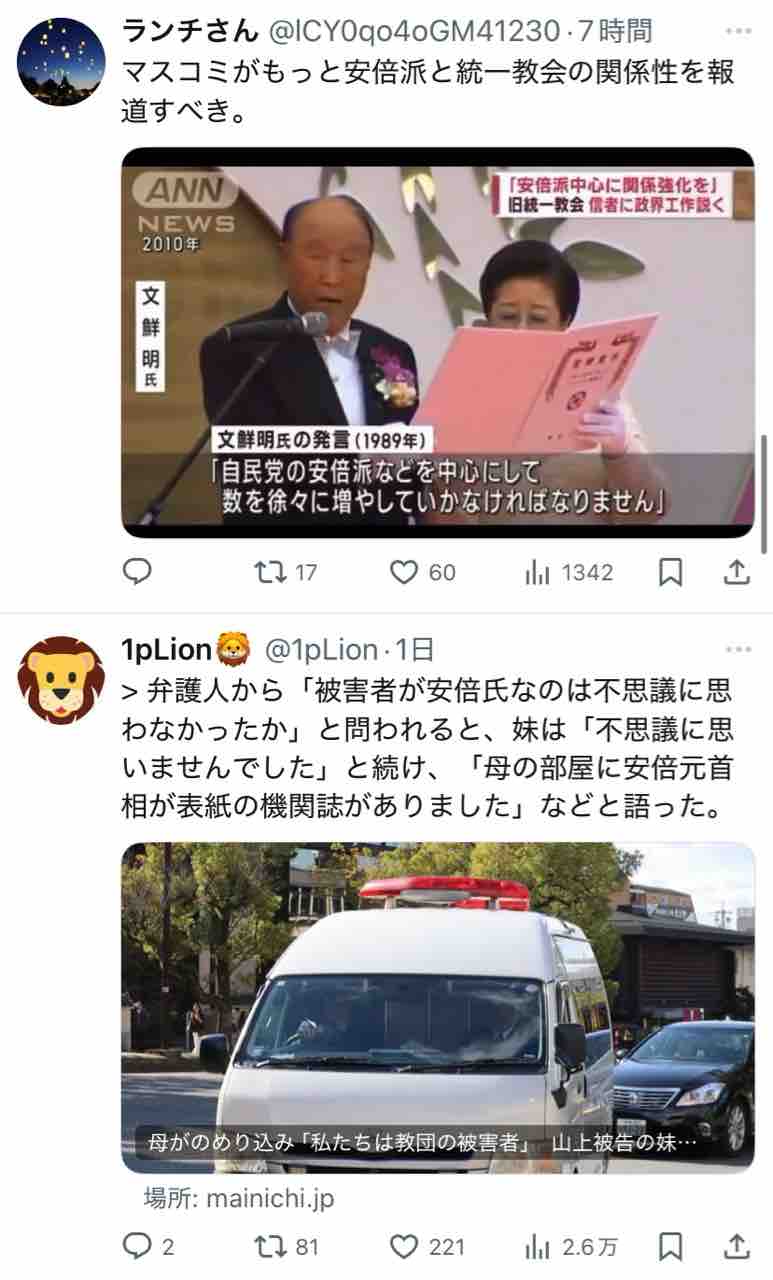This screenshot has height=1280, width=773.
Task: Retweet 1pLion's post with 81 retweets
Action: click(286, 1246)
